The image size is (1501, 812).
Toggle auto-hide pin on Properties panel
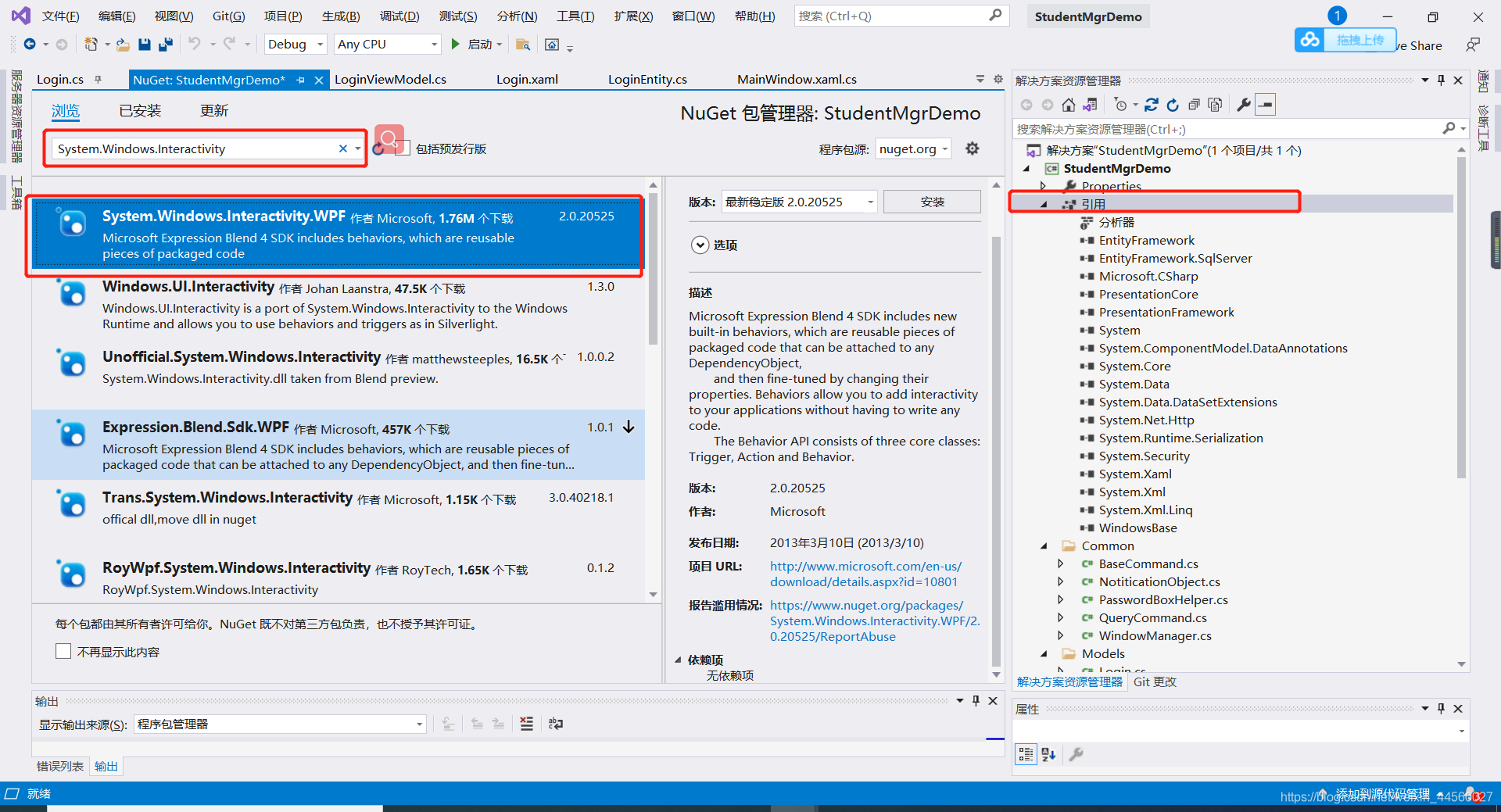pyautogui.click(x=1441, y=708)
